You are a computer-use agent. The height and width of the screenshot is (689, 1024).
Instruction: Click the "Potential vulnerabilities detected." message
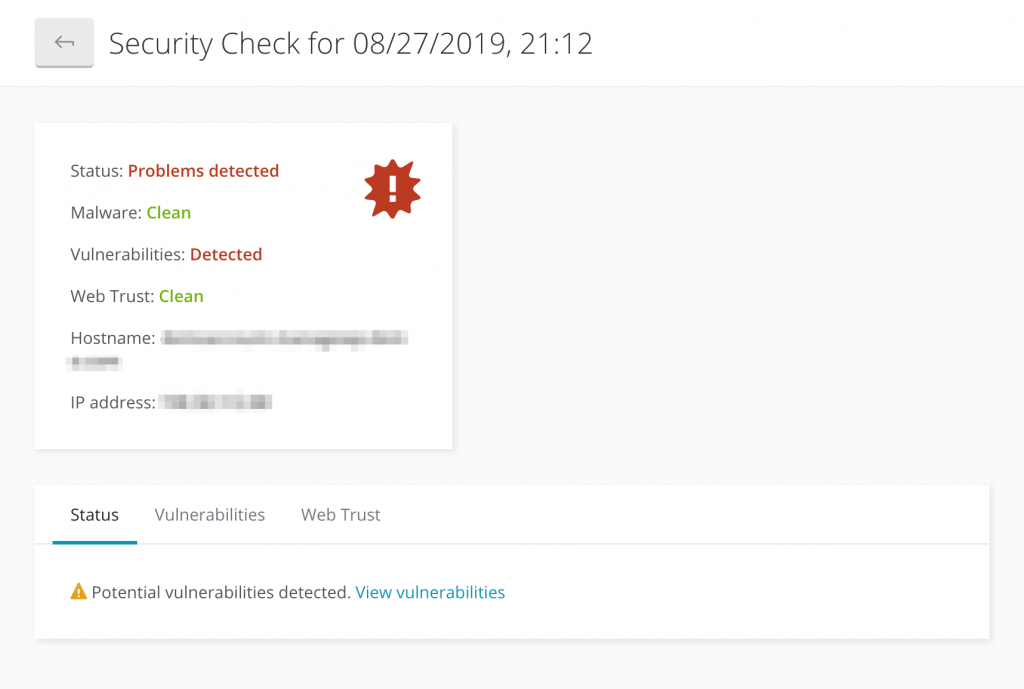(x=221, y=592)
